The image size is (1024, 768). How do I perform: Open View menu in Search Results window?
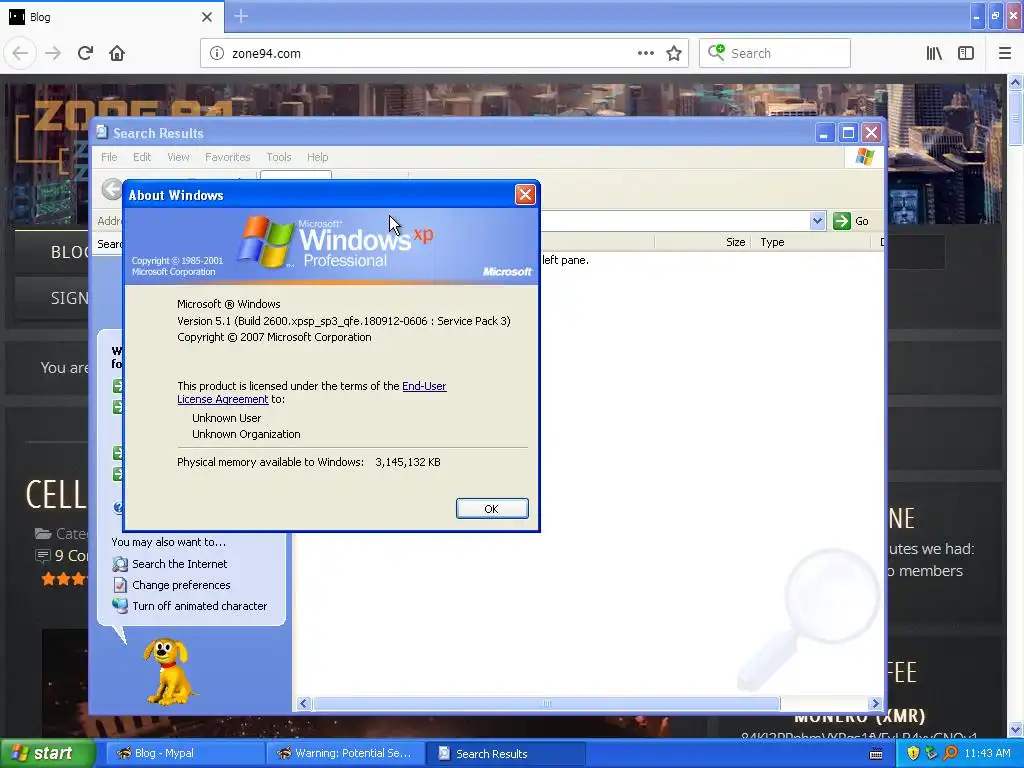point(178,157)
